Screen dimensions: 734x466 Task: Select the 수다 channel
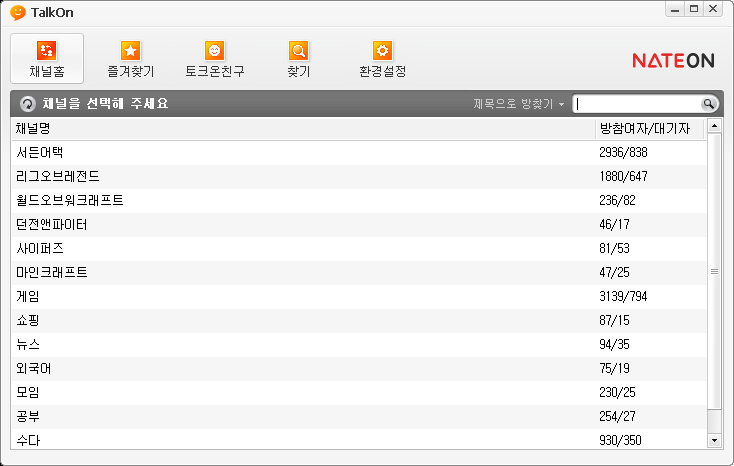point(359,439)
